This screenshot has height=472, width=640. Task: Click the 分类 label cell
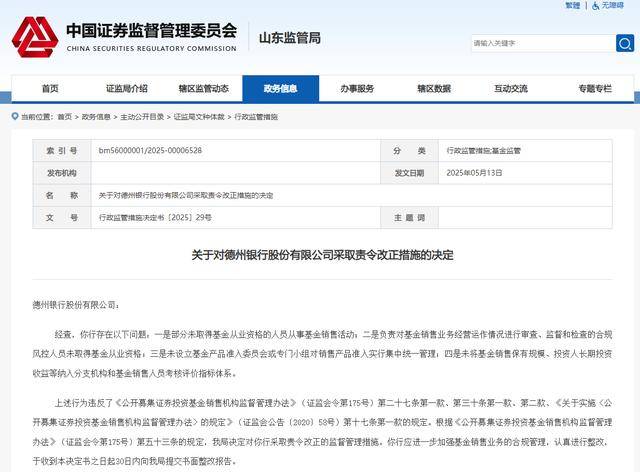click(x=409, y=151)
